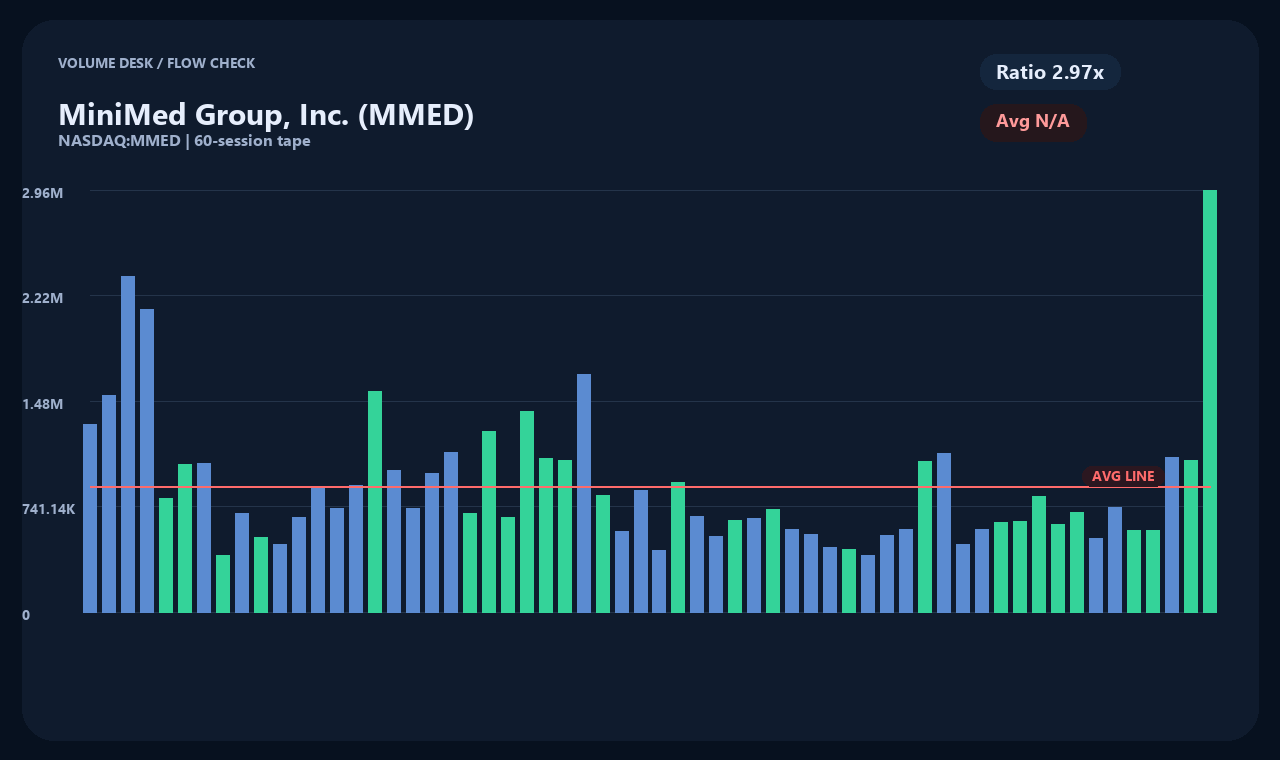Click the 2.96M axis label
The image size is (1280, 760).
[43, 192]
